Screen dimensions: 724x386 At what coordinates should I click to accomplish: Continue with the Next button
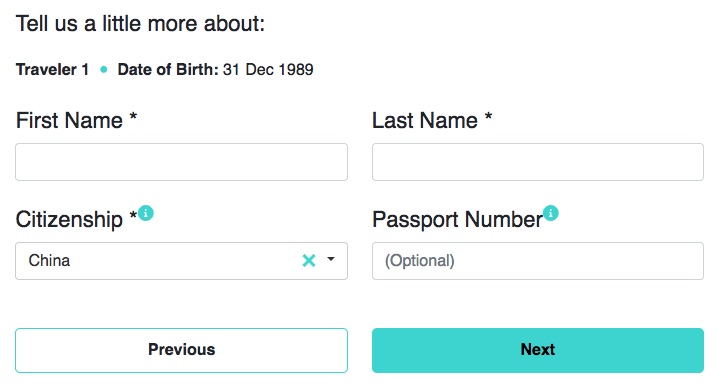pyautogui.click(x=538, y=350)
